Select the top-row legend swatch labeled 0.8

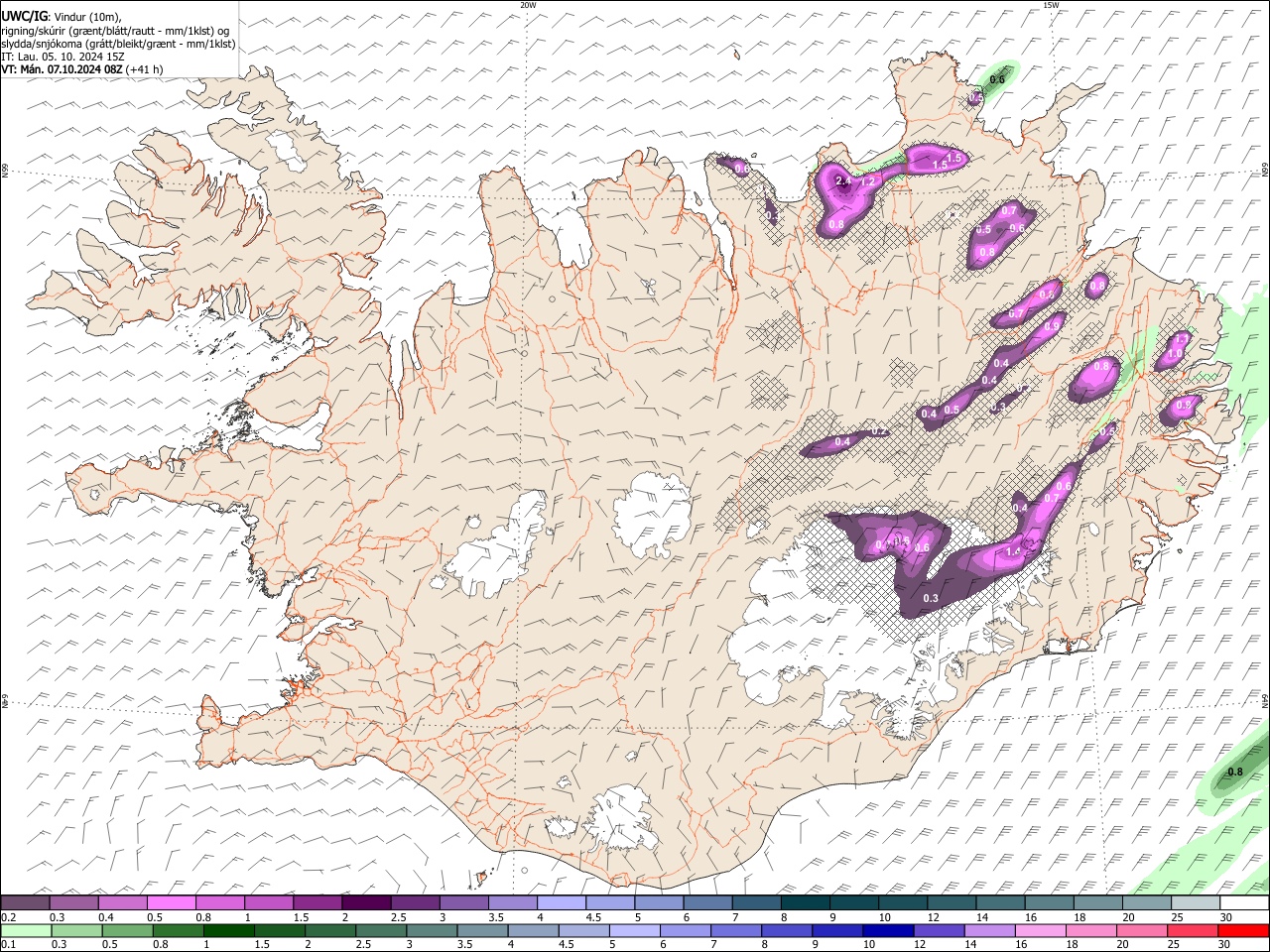(x=220, y=902)
